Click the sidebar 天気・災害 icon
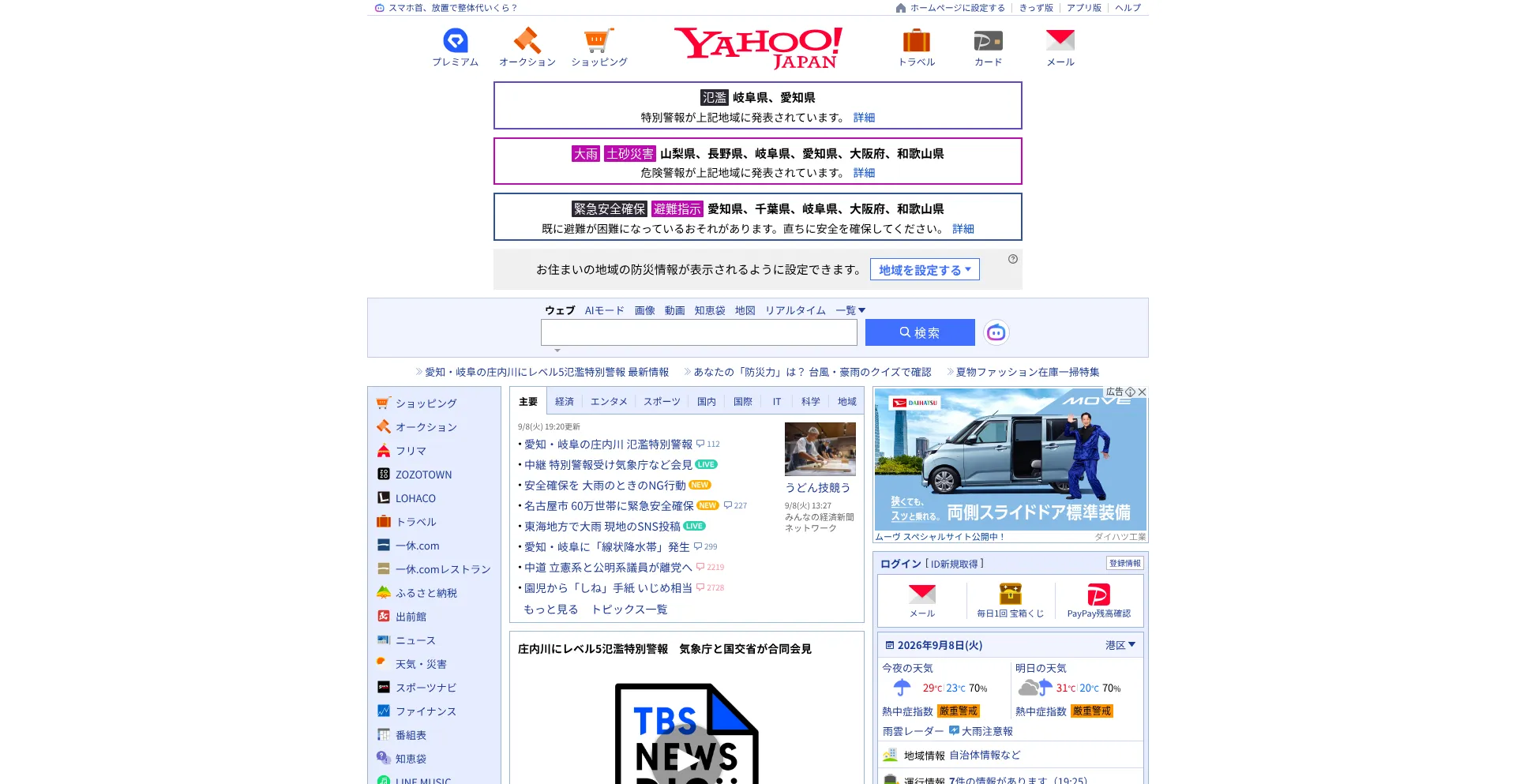 tap(384, 664)
